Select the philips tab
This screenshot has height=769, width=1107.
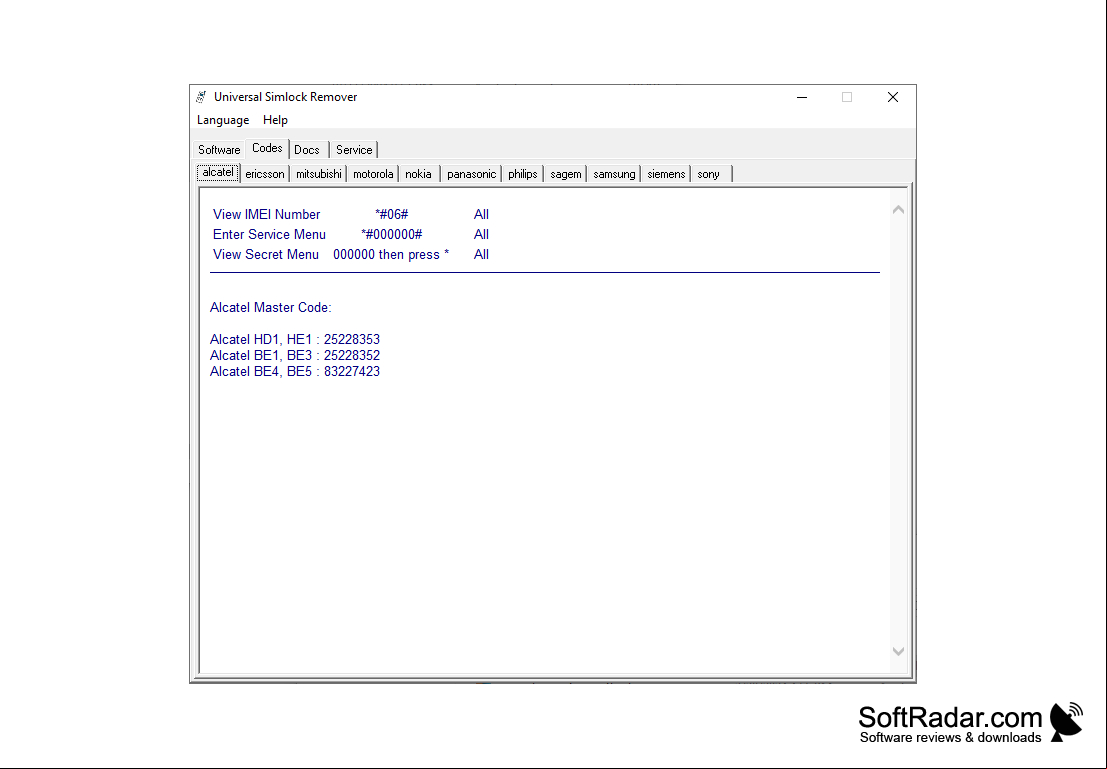[522, 174]
